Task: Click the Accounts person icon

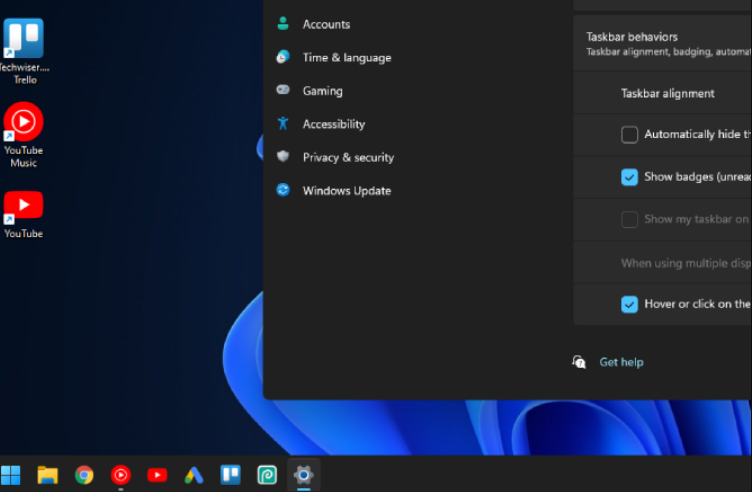Action: coord(283,23)
